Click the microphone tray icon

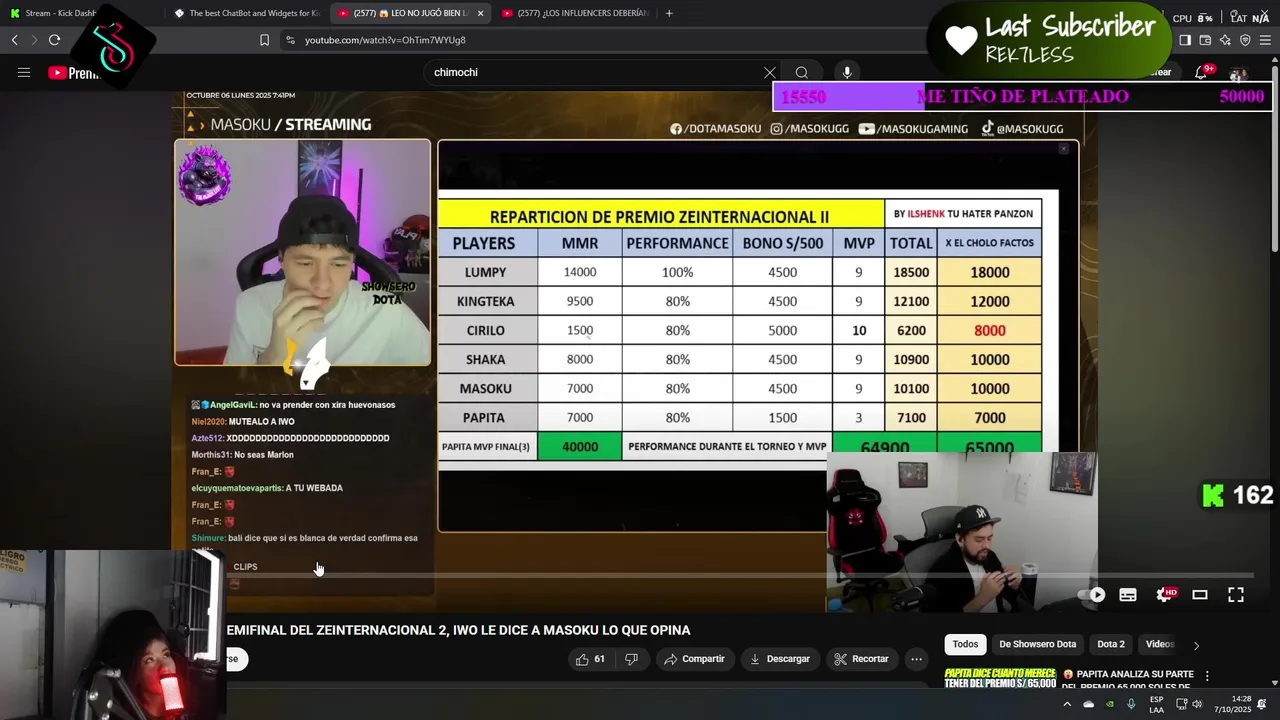coord(1131,704)
